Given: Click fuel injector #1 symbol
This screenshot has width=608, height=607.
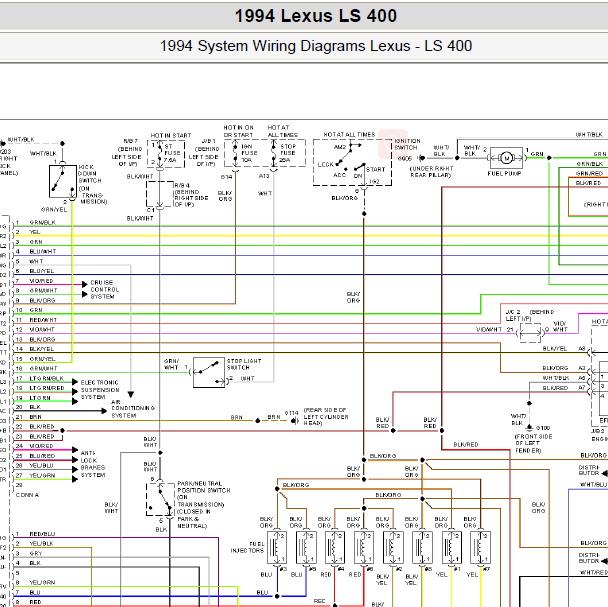Looking at the screenshot, I should coord(452,548).
